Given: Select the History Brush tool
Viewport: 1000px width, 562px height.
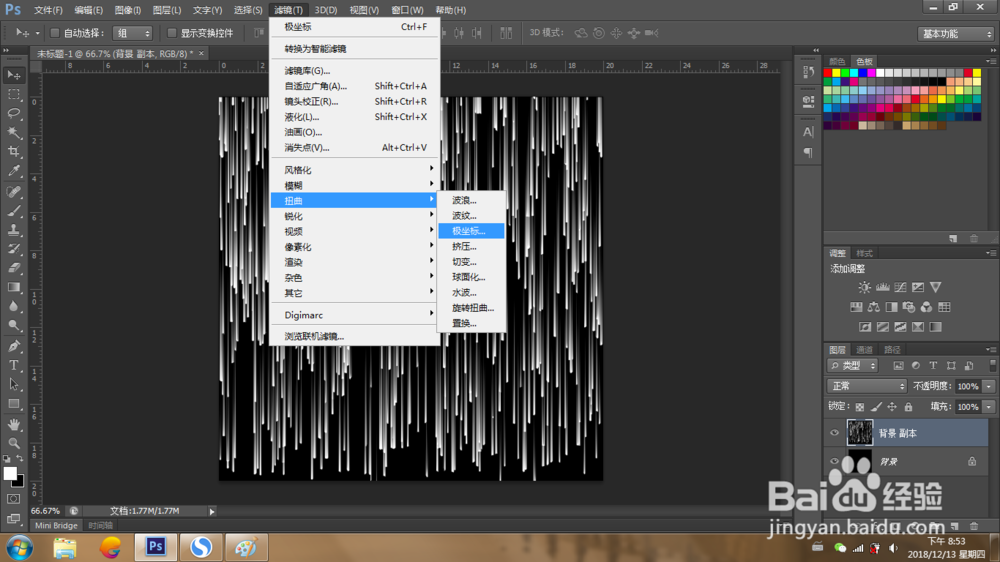Looking at the screenshot, I should (13, 249).
